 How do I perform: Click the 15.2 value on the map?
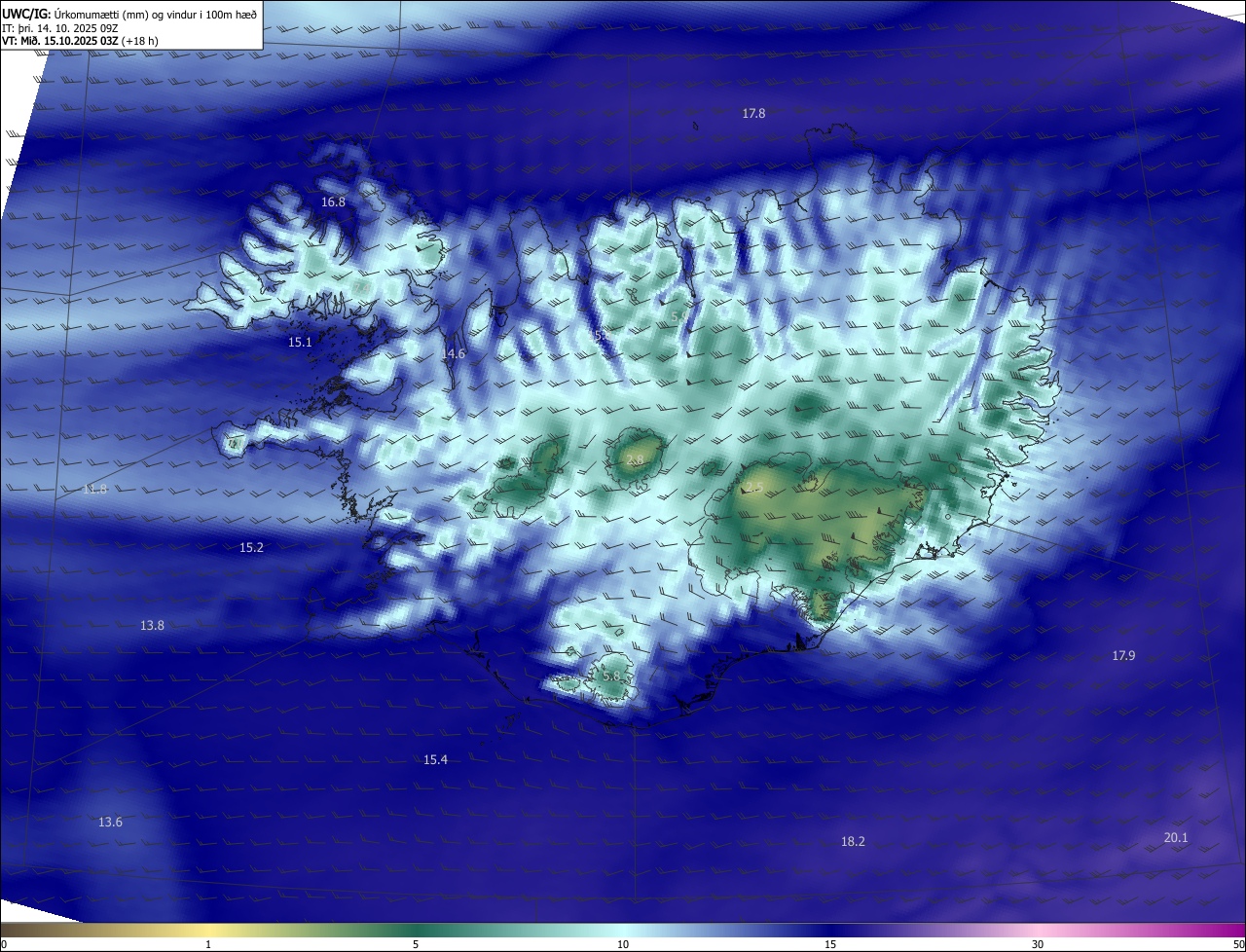point(251,548)
